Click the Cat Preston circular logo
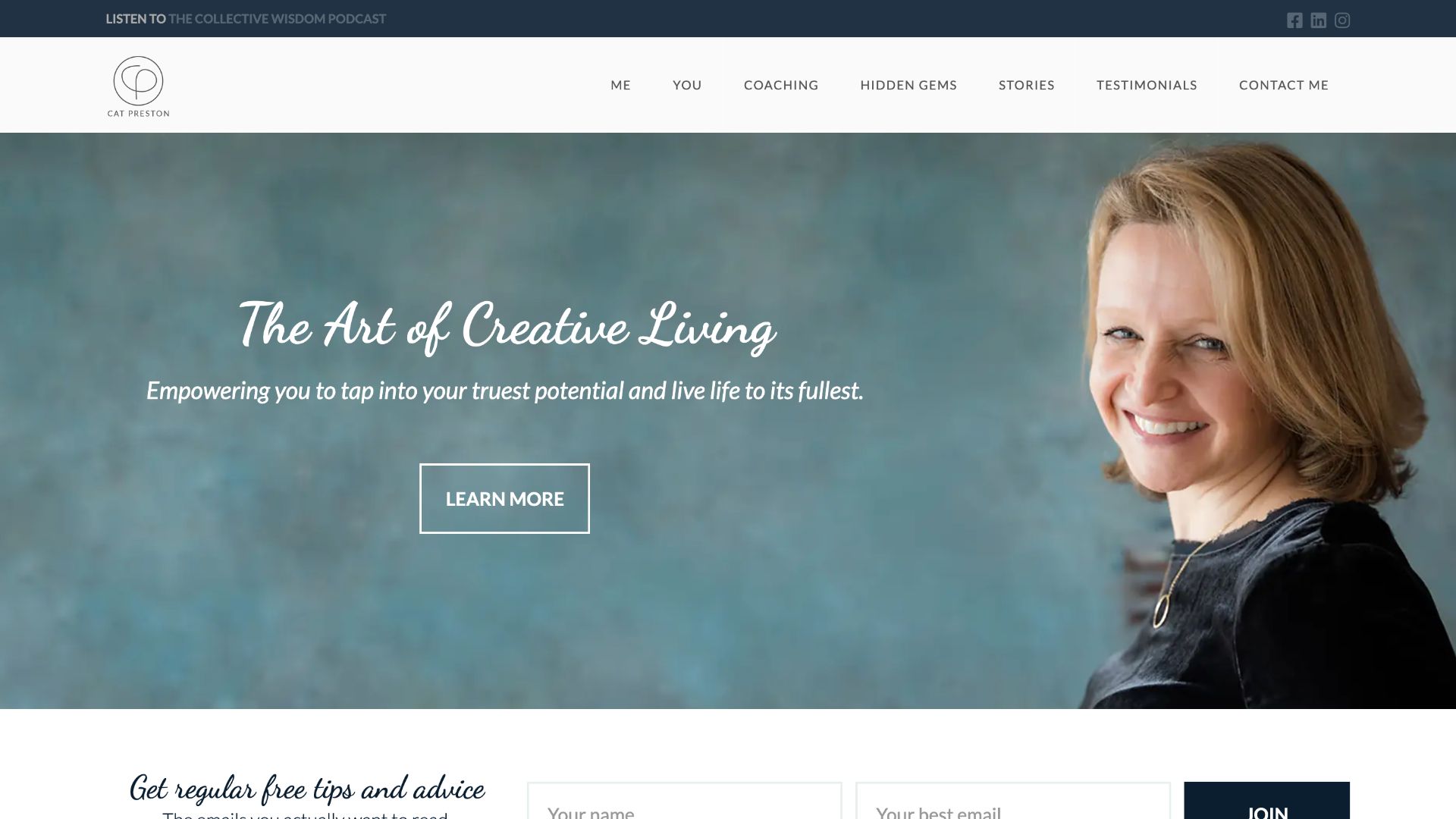 (138, 86)
